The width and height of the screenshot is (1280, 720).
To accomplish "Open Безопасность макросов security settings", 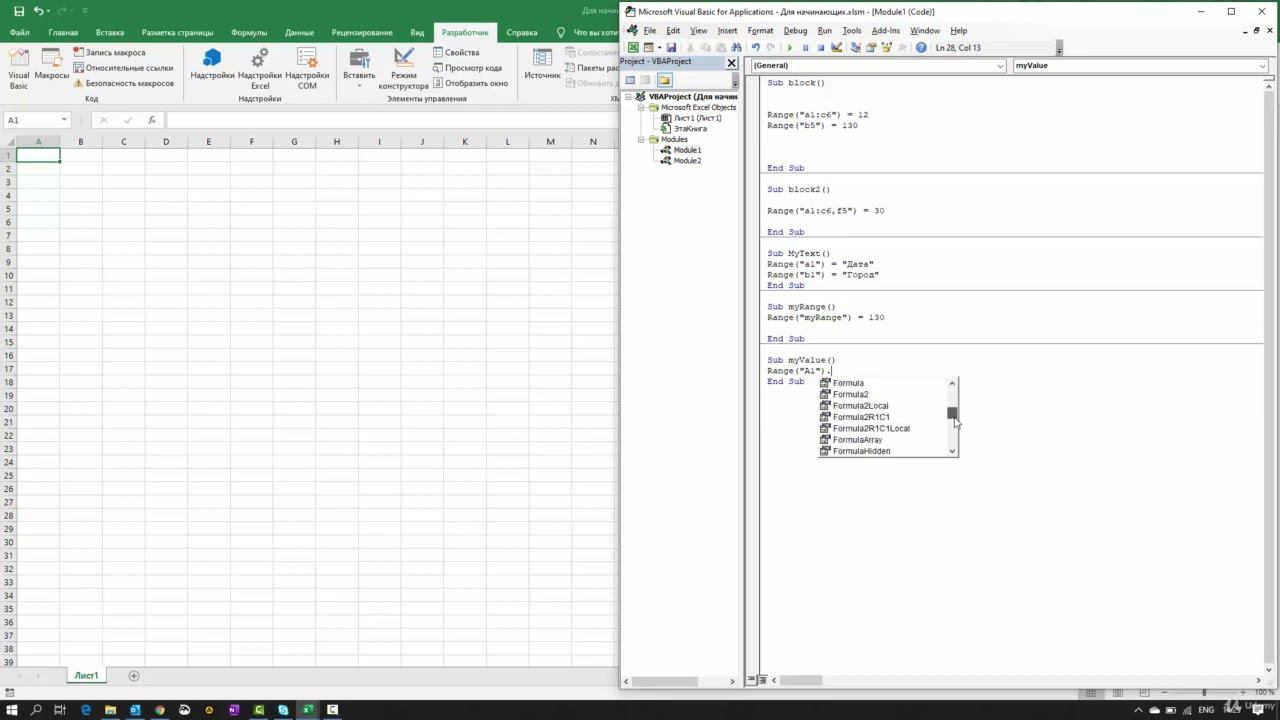I will (x=123, y=83).
